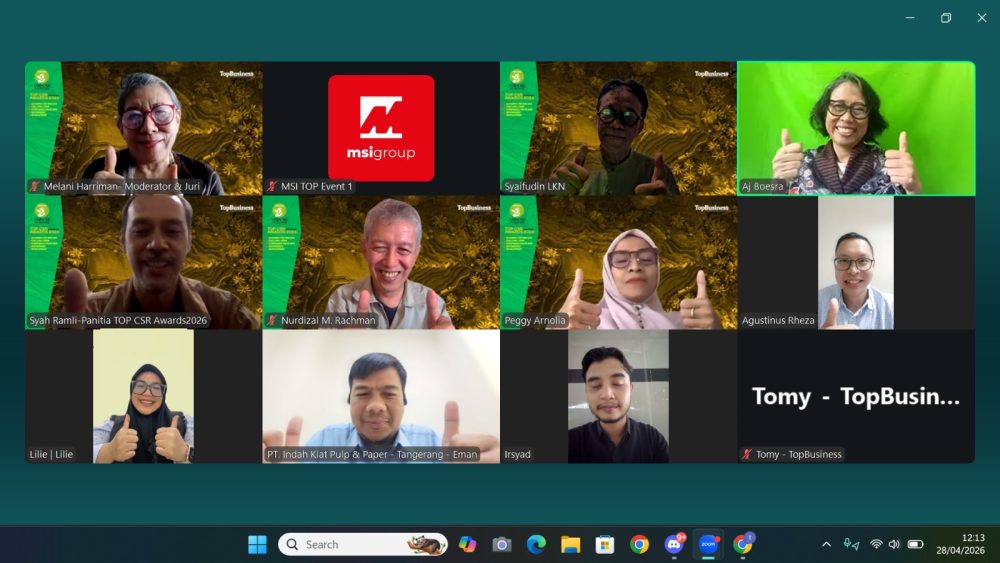
Task: Select the MSI TOP Event 1 tile
Action: point(381,128)
